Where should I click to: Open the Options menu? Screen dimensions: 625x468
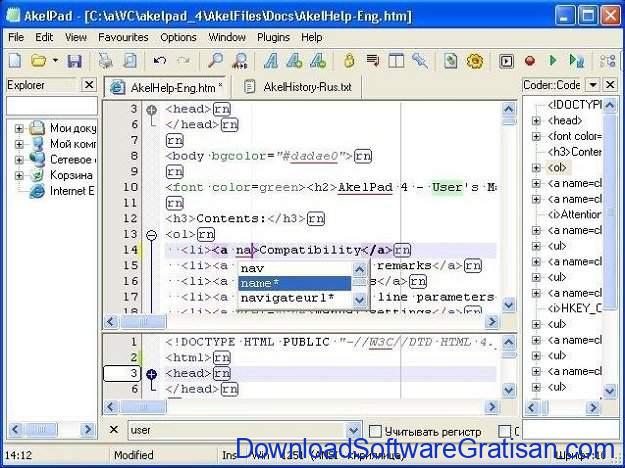tap(178, 37)
